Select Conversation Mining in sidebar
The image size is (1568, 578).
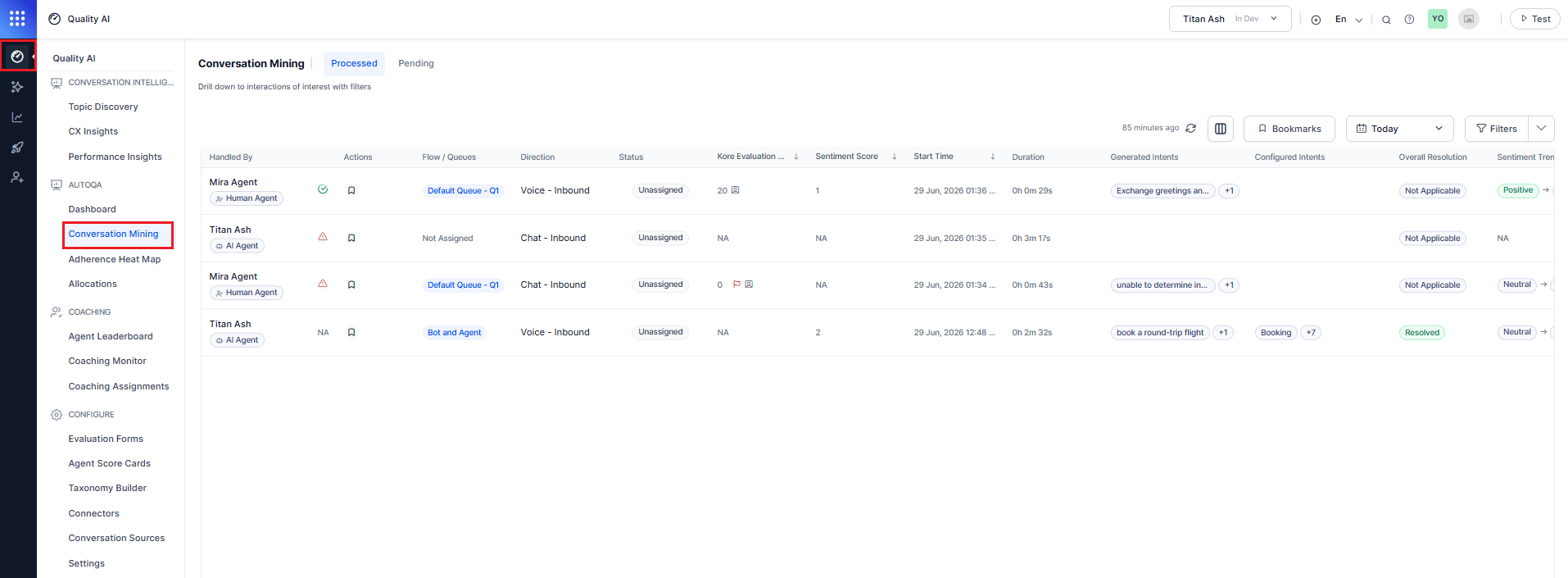[114, 234]
